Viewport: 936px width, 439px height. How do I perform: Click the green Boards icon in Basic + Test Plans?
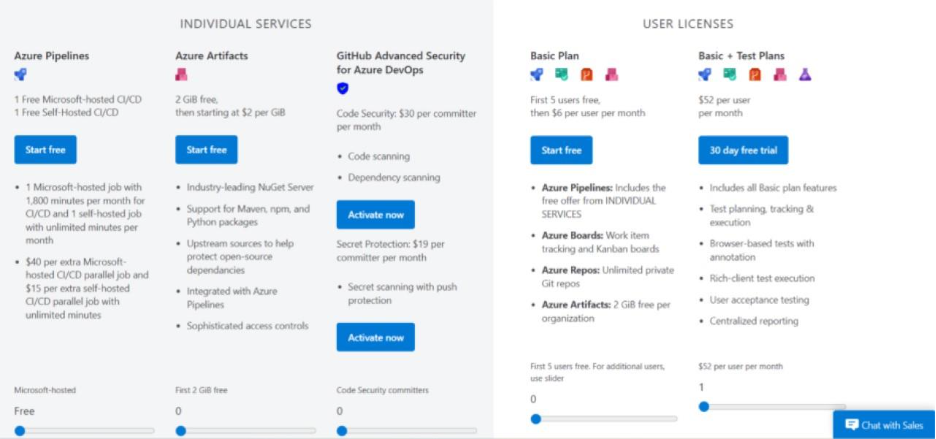(x=729, y=75)
